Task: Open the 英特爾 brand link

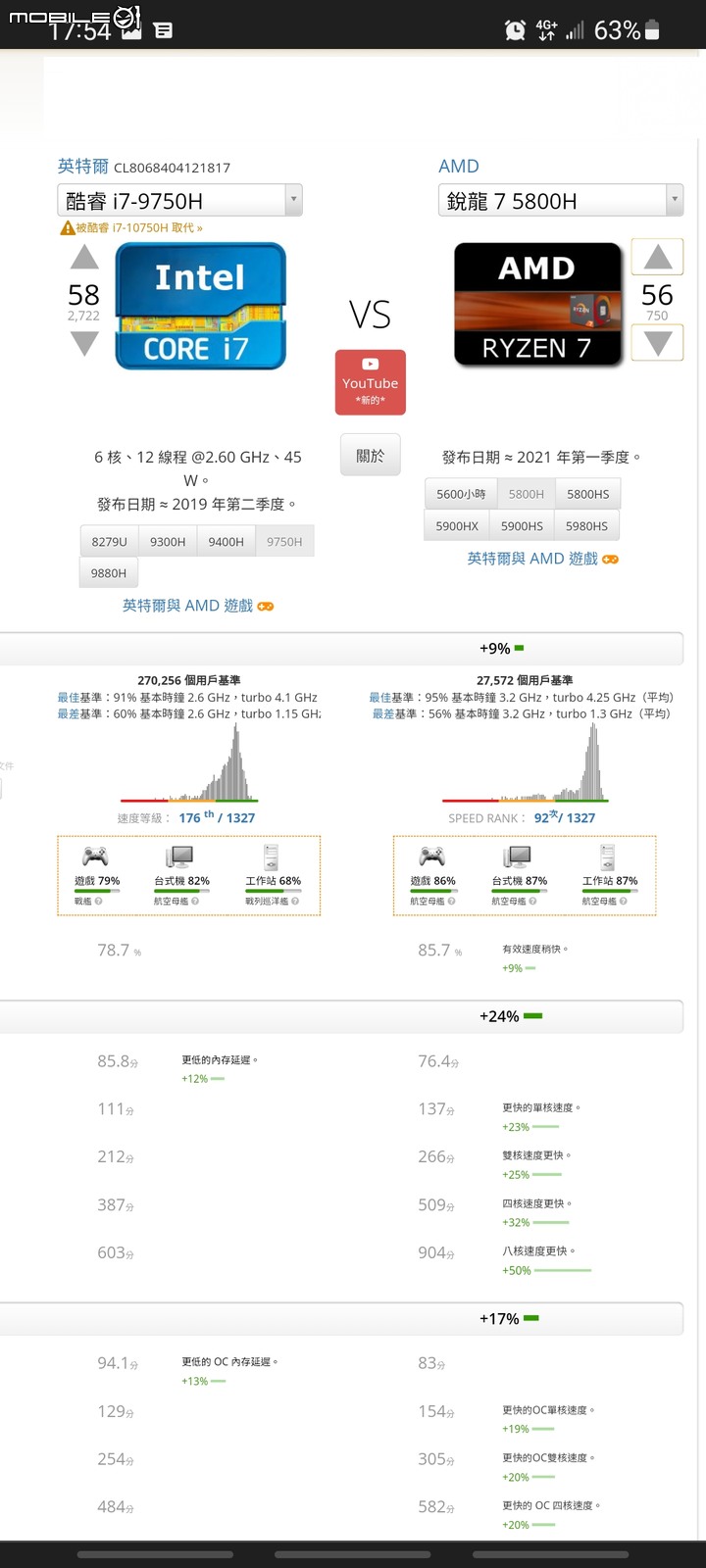Action: 82,167
